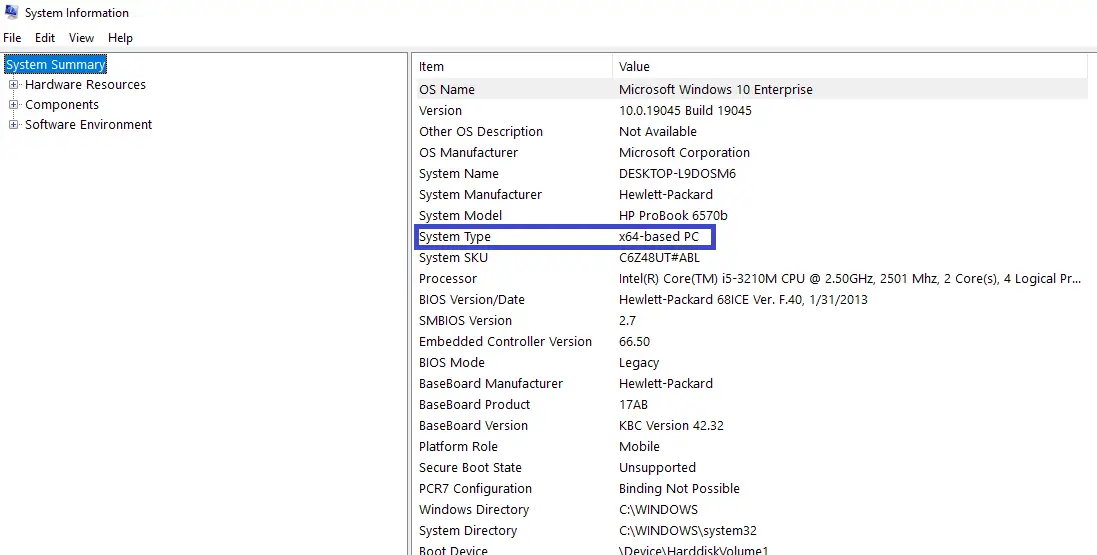This screenshot has width=1097, height=555.
Task: Select the BaseBoard Manufacturer row label
Action: (490, 384)
